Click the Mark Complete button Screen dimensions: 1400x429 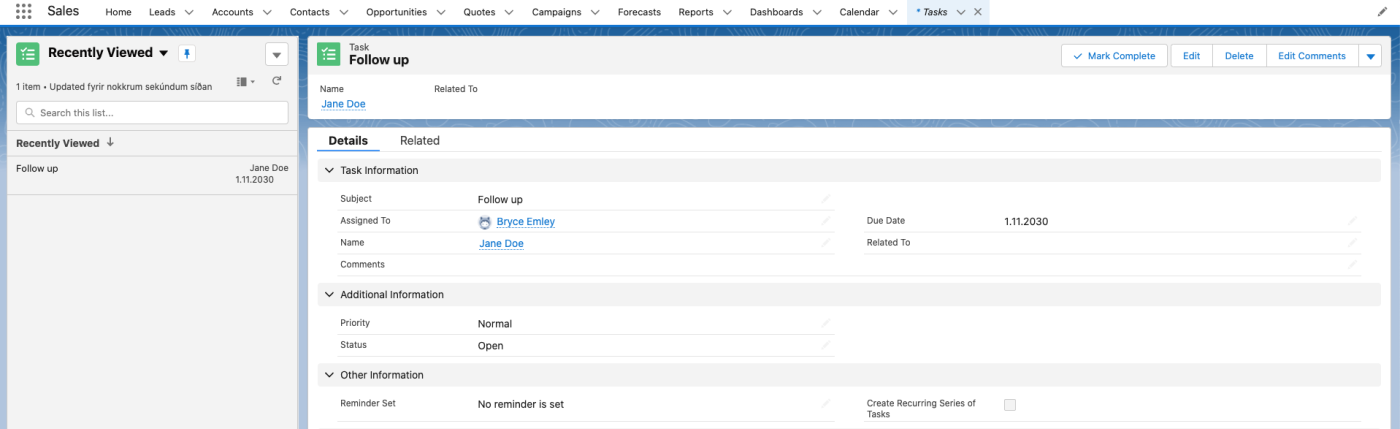pos(1114,56)
